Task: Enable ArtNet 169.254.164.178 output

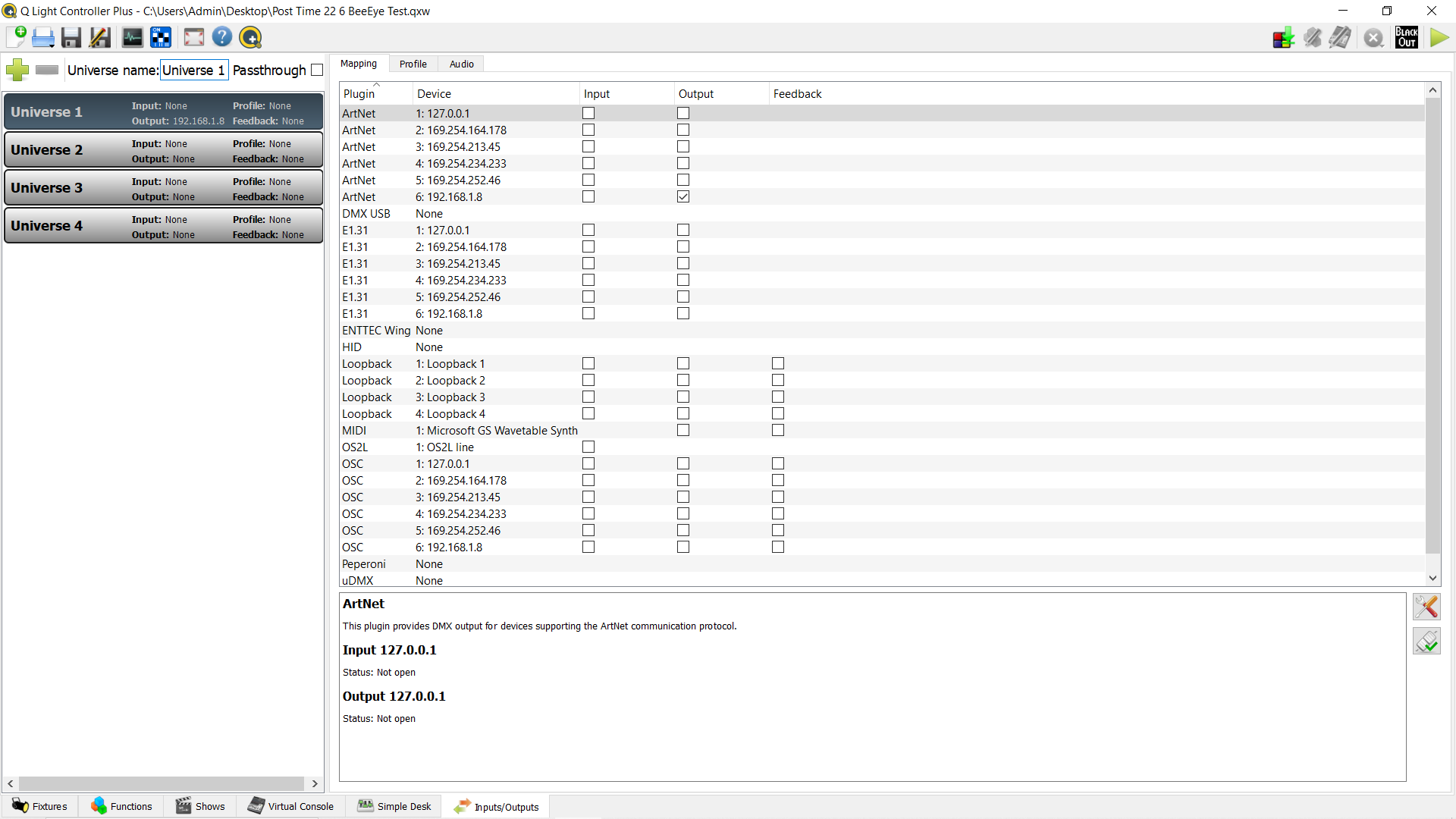Action: pyautogui.click(x=683, y=130)
